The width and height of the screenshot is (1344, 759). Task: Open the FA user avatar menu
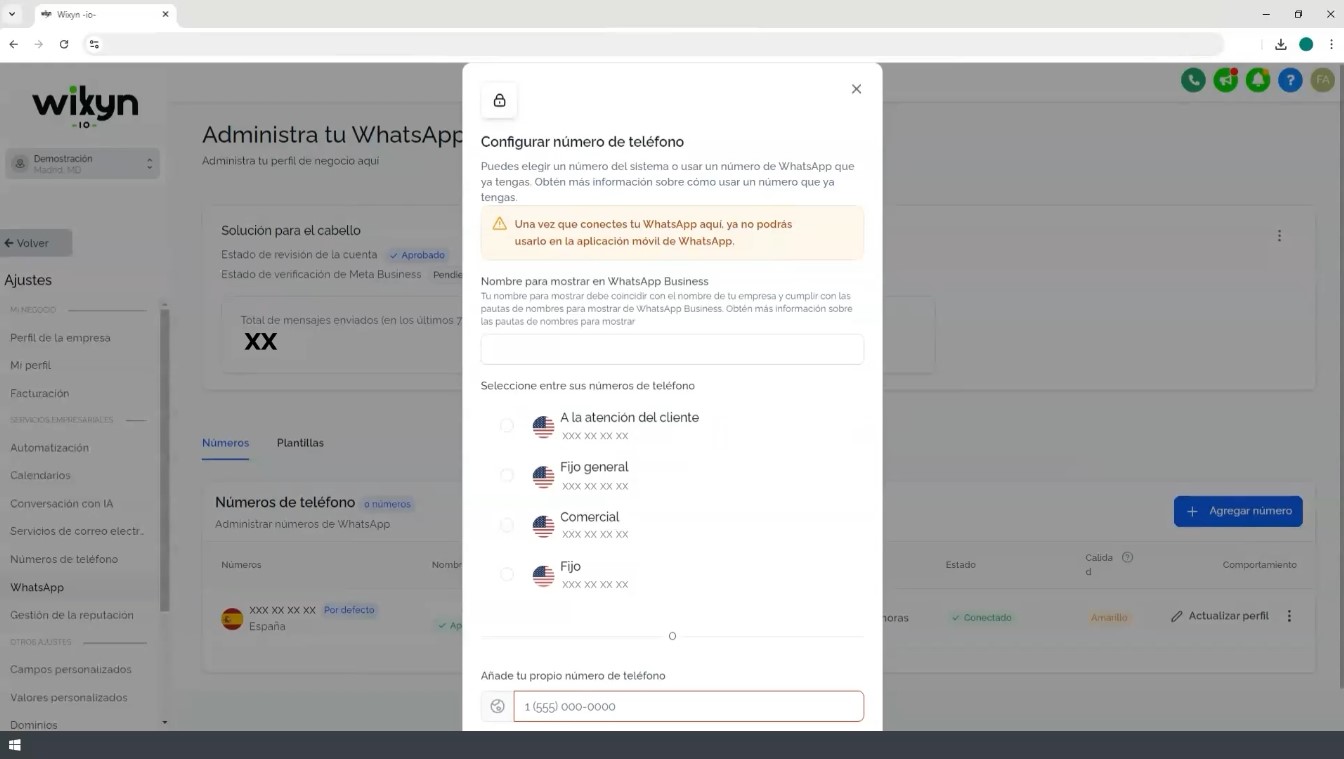coord(1323,80)
